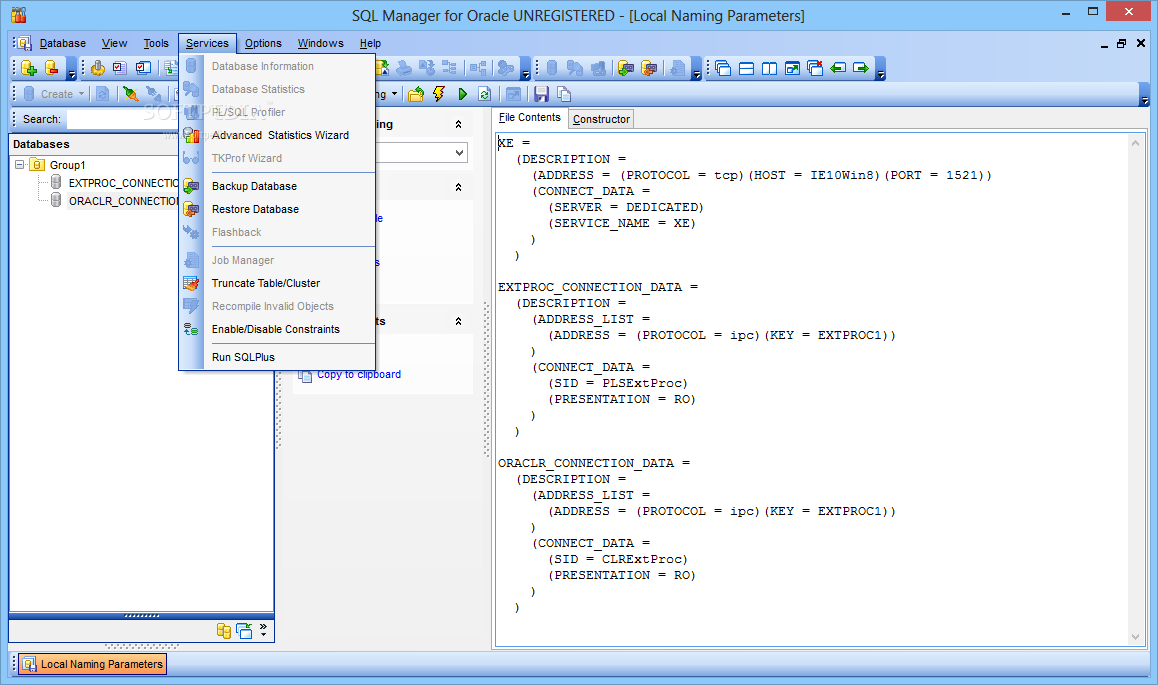The width and height of the screenshot is (1158, 685).
Task: Click the green right arrow Next window icon
Action: [x=861, y=68]
